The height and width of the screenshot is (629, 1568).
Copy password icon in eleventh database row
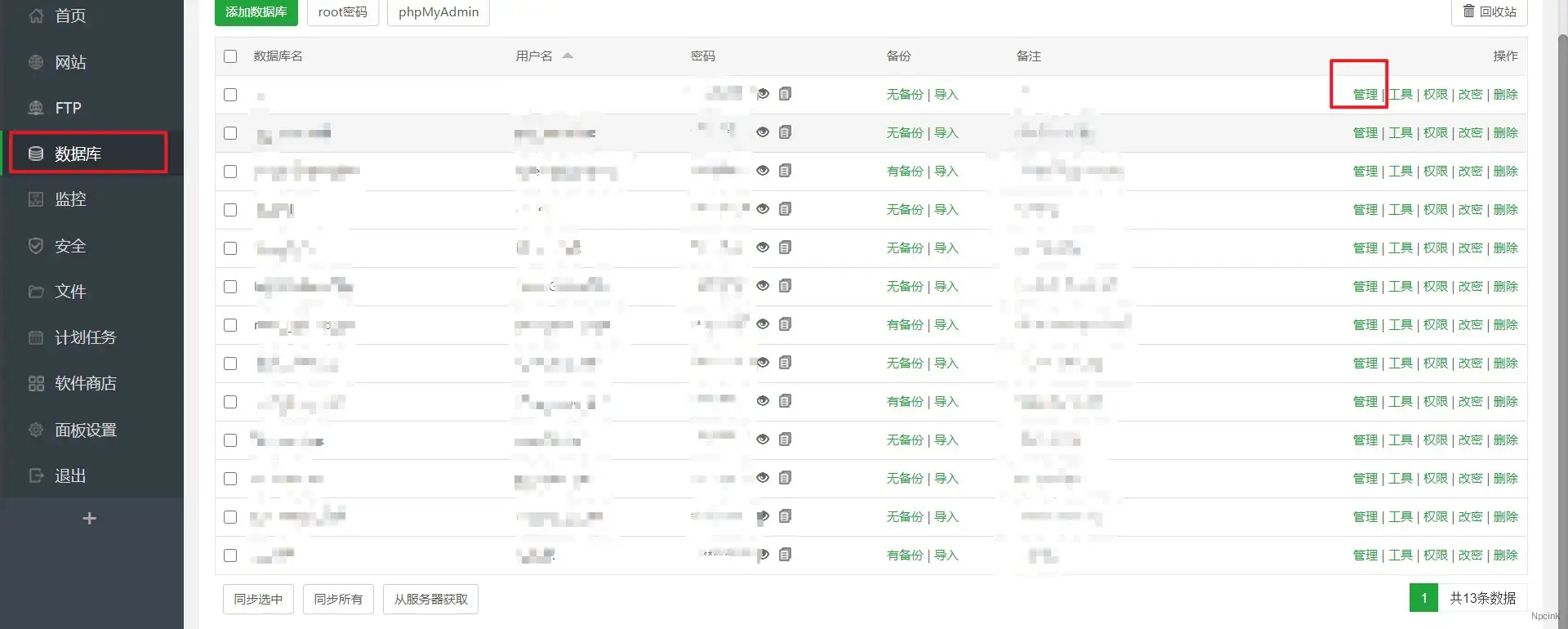coord(785,478)
